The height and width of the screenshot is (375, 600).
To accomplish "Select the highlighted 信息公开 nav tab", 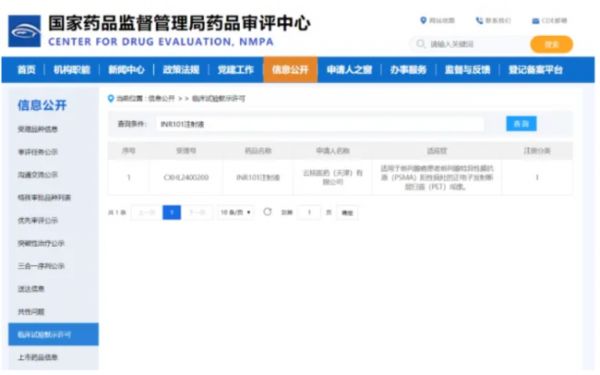I will [290, 70].
